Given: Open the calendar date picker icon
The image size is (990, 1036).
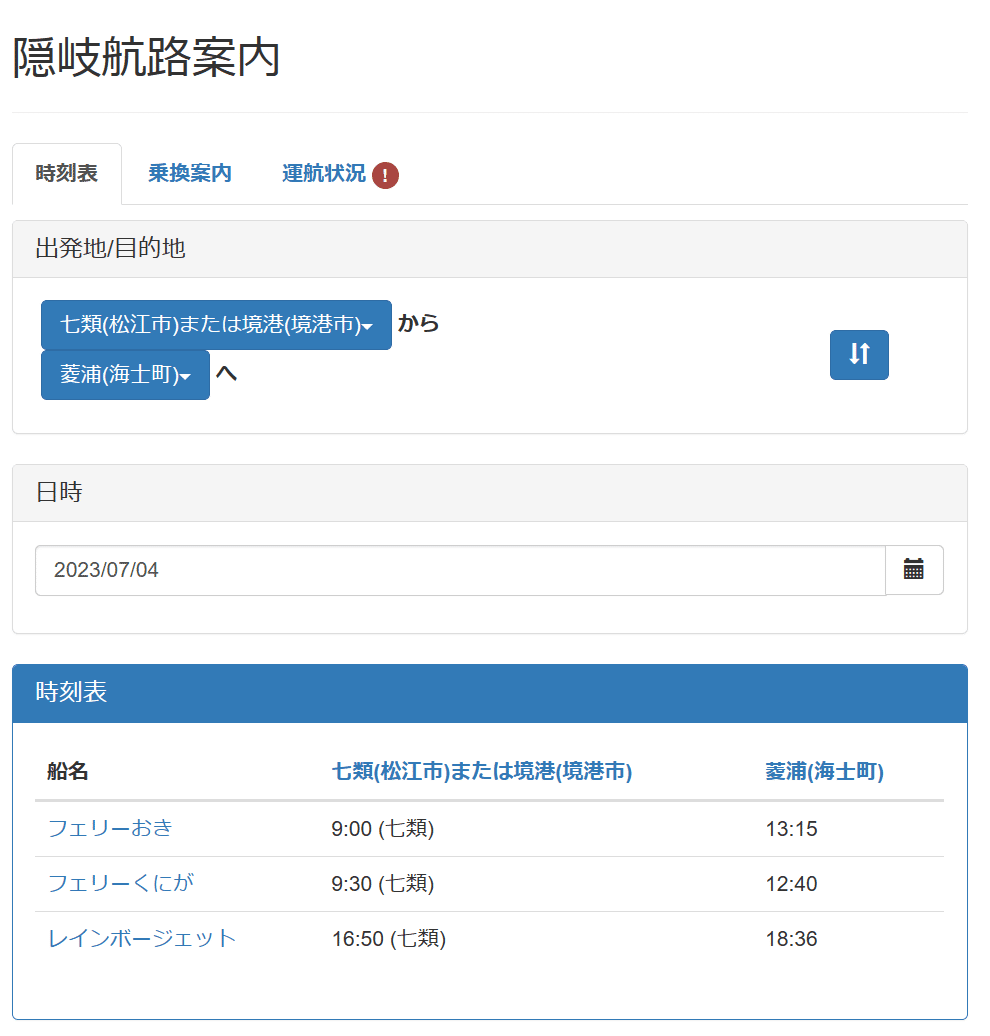Looking at the screenshot, I should (913, 570).
